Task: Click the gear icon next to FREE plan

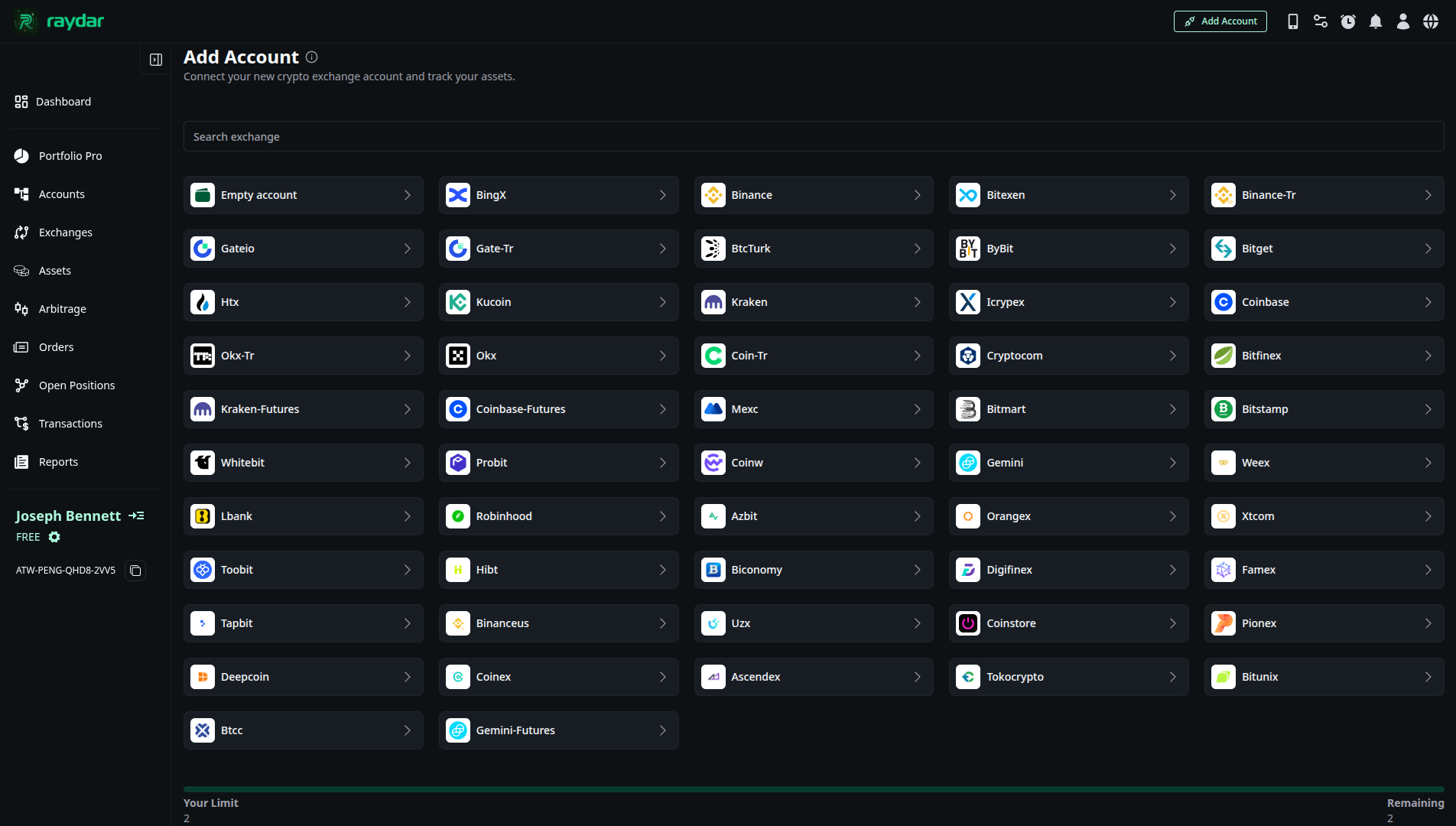Action: [x=54, y=537]
